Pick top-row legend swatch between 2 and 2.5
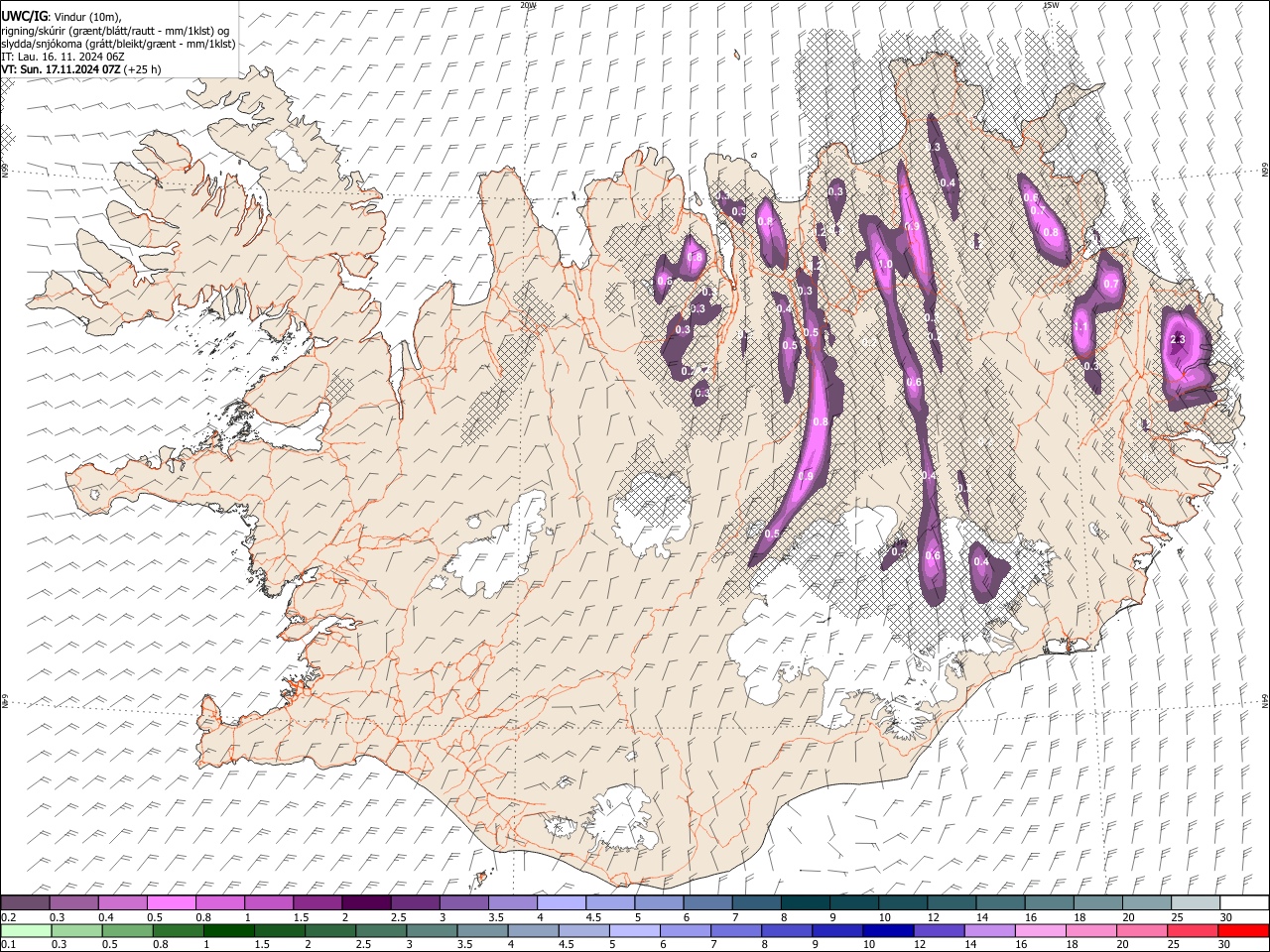This screenshot has width=1270, height=952. [366, 903]
